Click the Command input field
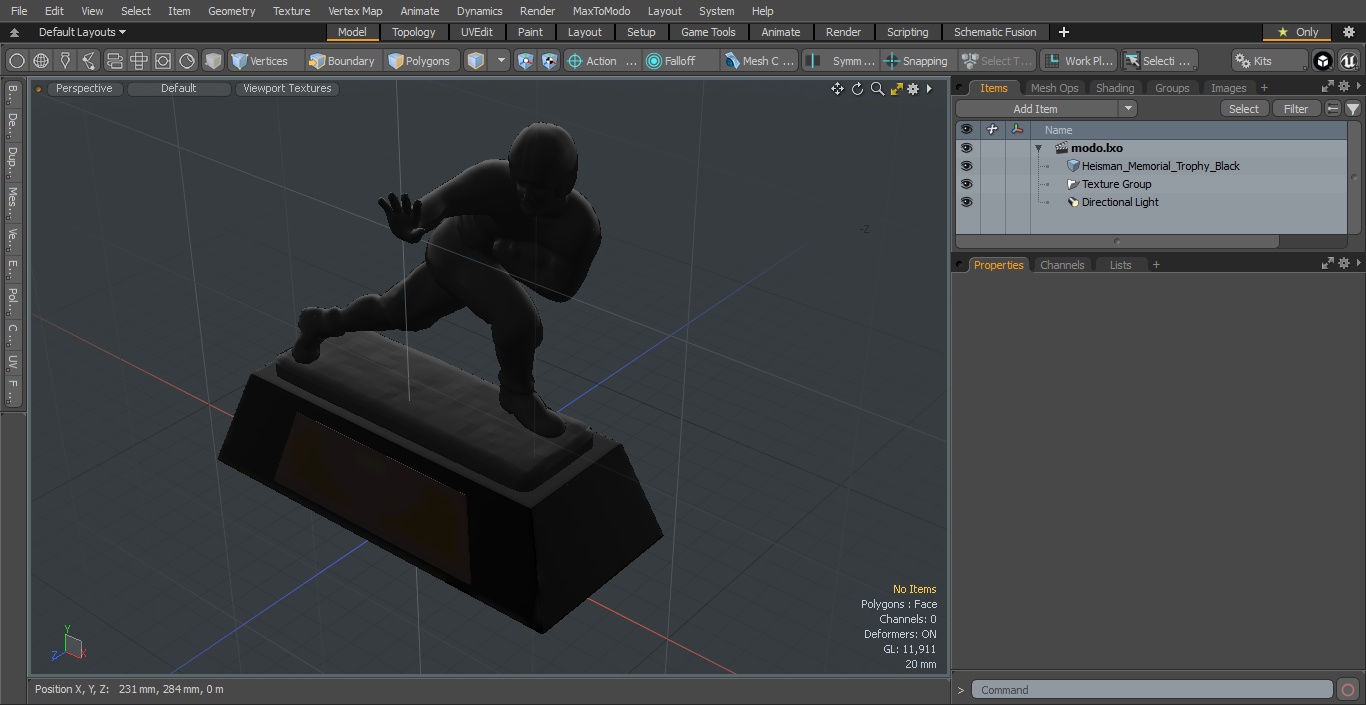 coord(1152,690)
